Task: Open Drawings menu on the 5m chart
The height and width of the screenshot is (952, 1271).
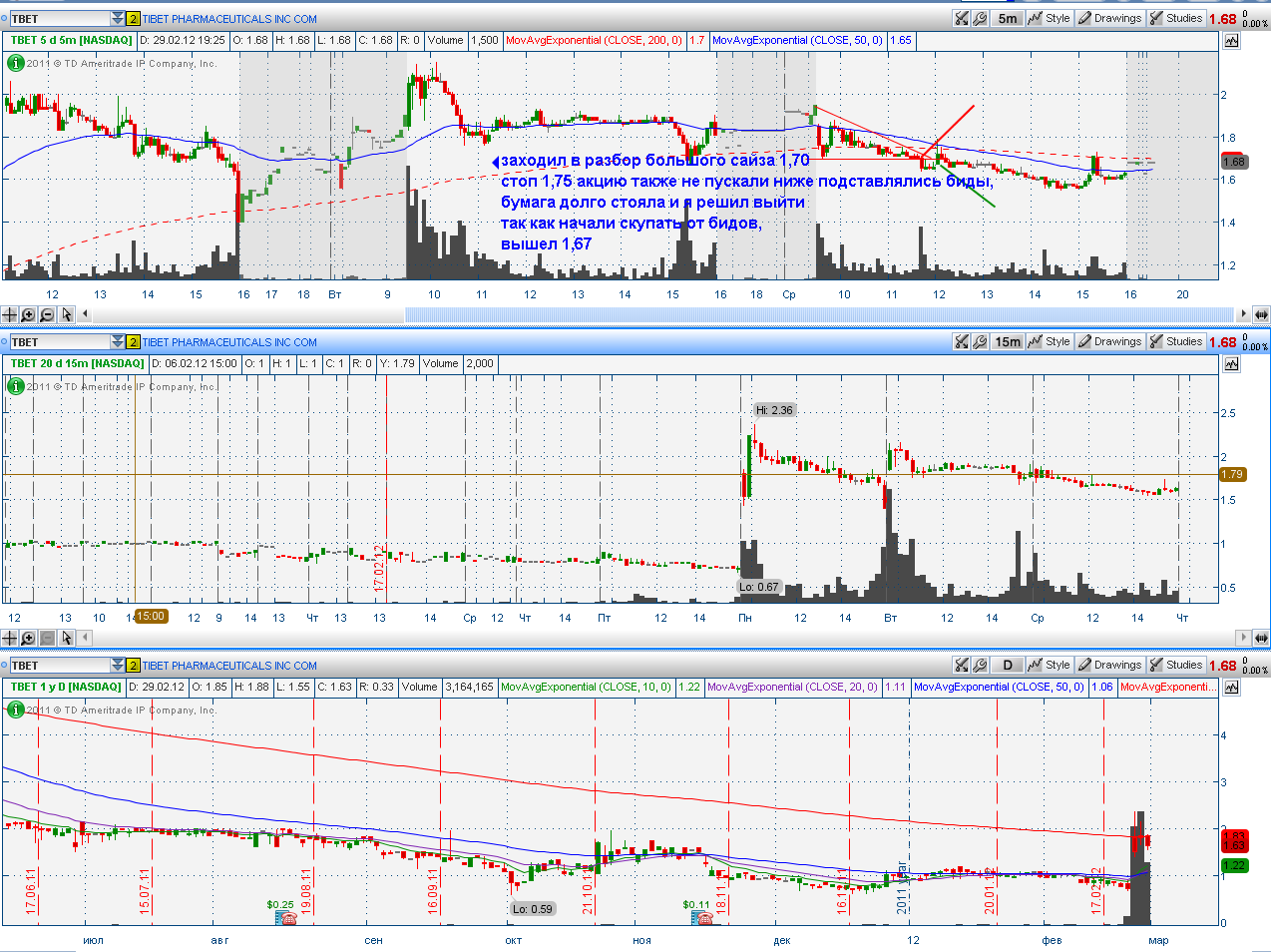Action: click(x=1109, y=18)
